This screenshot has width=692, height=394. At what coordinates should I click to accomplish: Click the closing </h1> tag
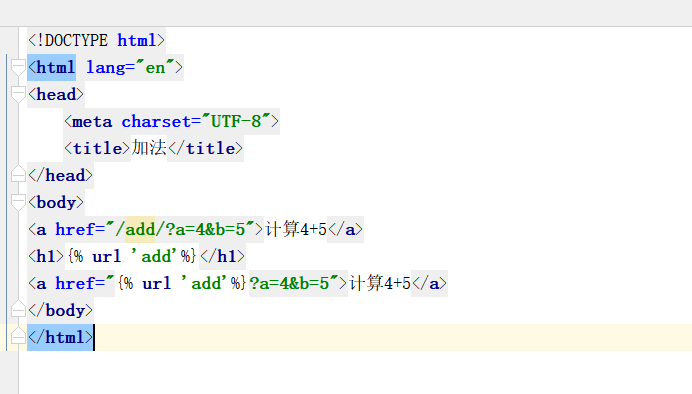(222, 256)
